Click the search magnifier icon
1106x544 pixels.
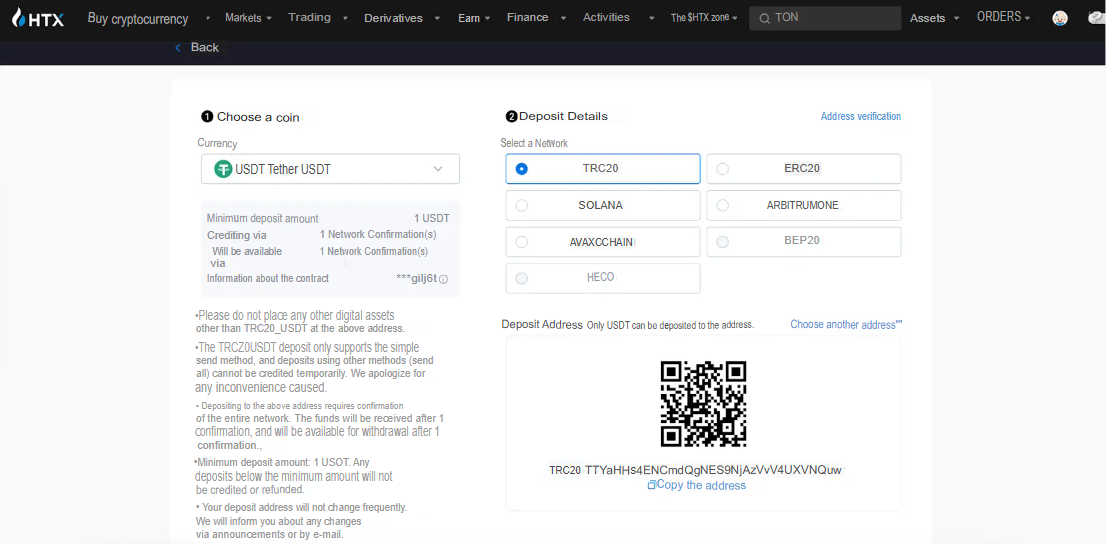click(764, 18)
